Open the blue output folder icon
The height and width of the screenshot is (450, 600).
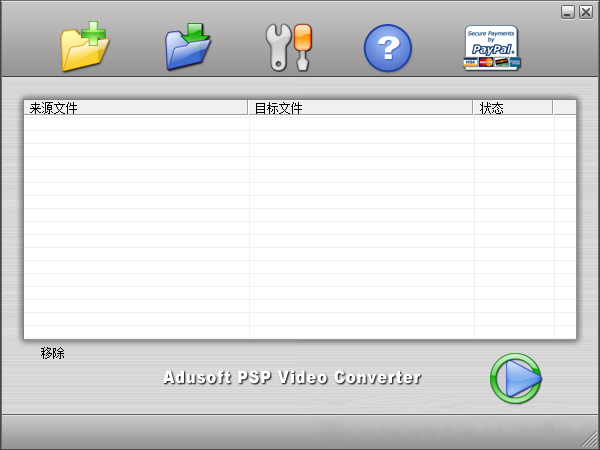pos(188,46)
